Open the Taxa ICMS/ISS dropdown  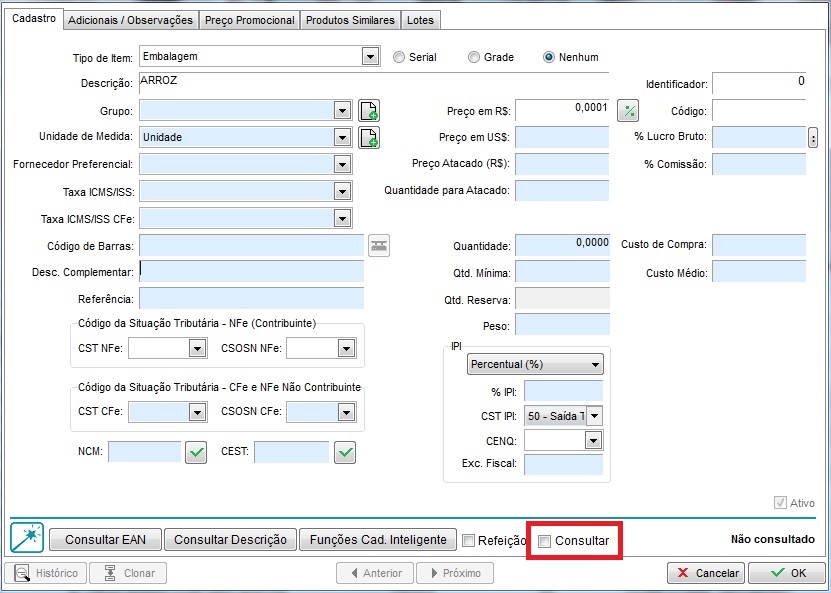click(342, 191)
